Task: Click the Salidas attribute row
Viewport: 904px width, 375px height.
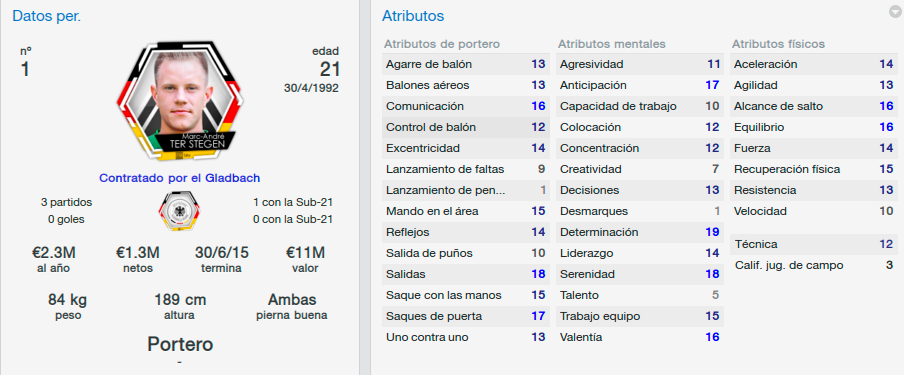Action: (465, 274)
